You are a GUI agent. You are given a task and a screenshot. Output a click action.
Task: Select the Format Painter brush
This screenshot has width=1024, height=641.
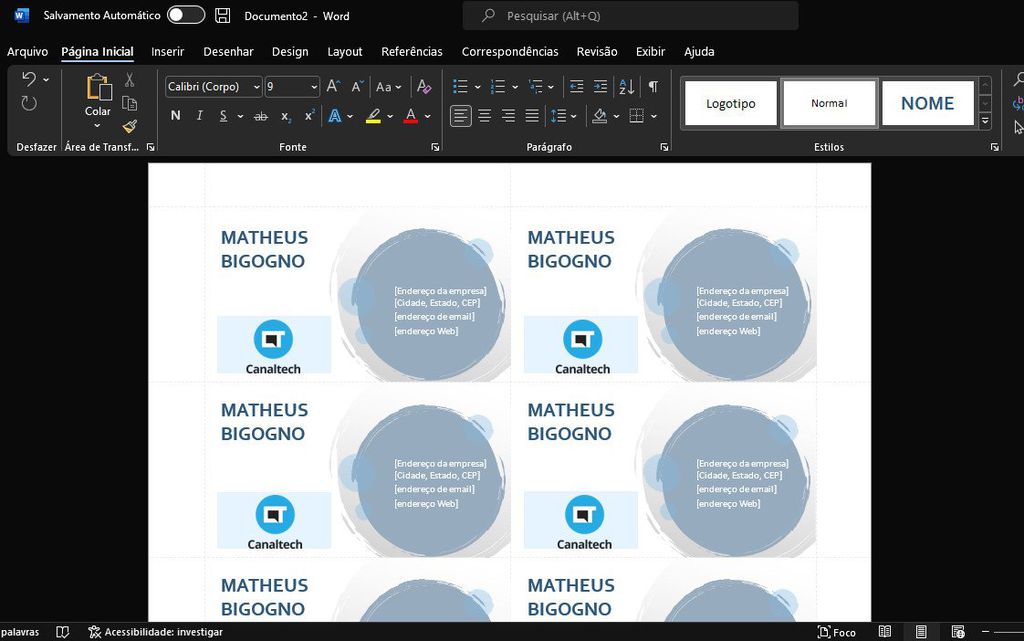coord(129,127)
